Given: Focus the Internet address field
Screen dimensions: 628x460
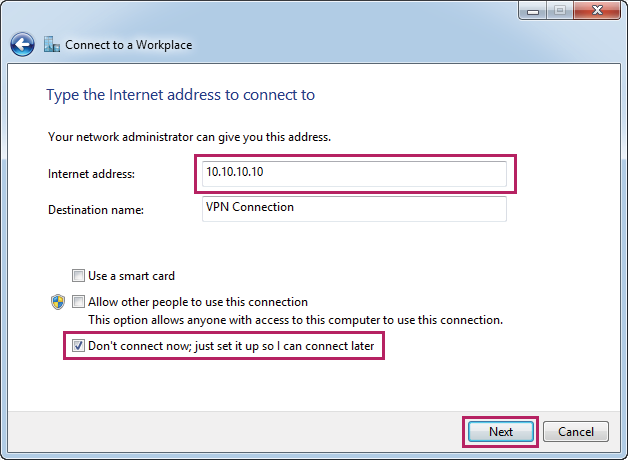Looking at the screenshot, I should [x=354, y=173].
